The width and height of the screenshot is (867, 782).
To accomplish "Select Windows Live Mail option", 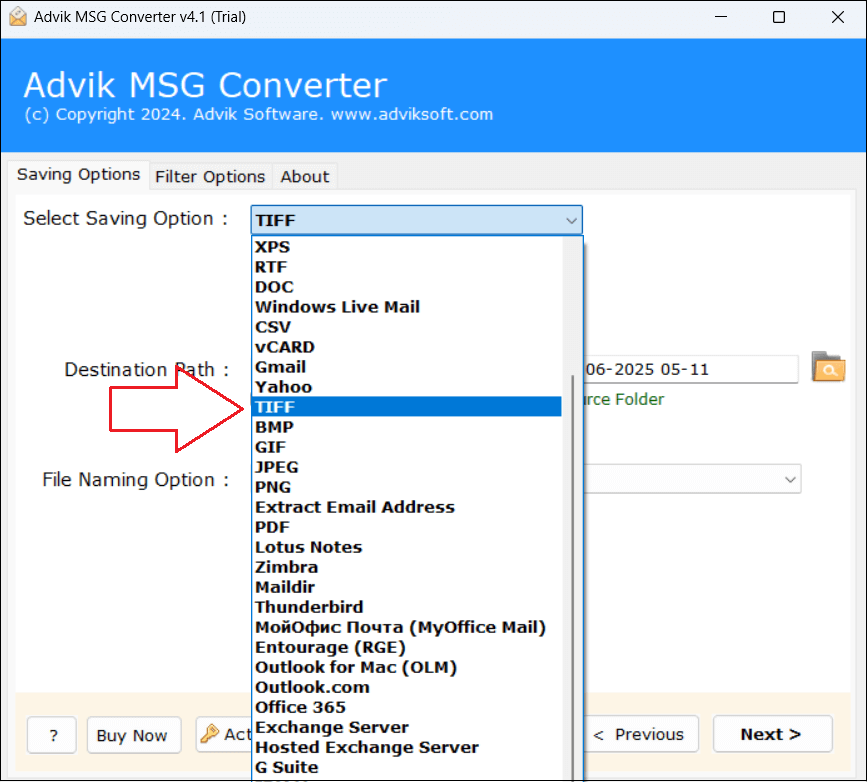I will click(406, 307).
